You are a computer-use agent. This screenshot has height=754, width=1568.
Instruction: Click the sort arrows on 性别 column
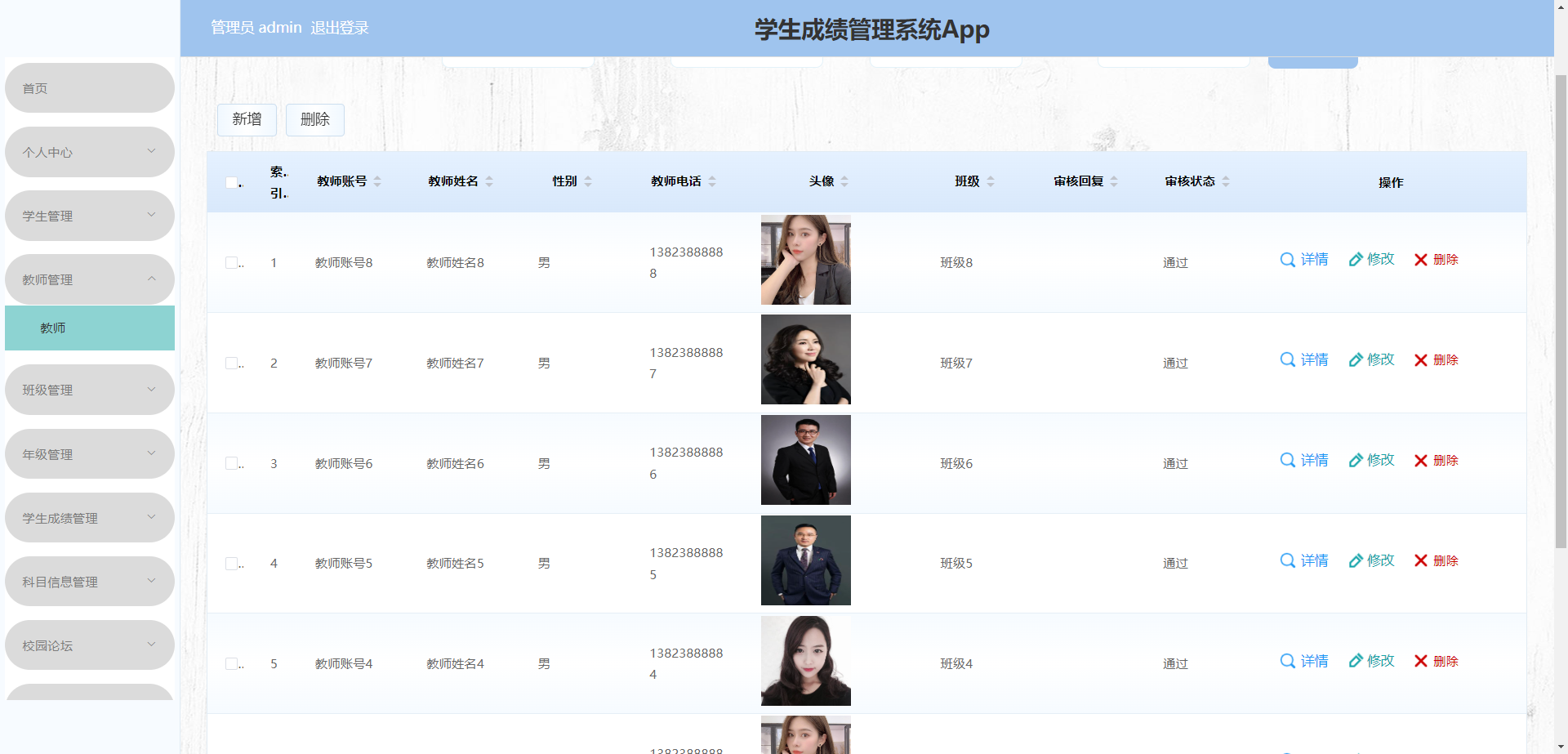pos(589,181)
